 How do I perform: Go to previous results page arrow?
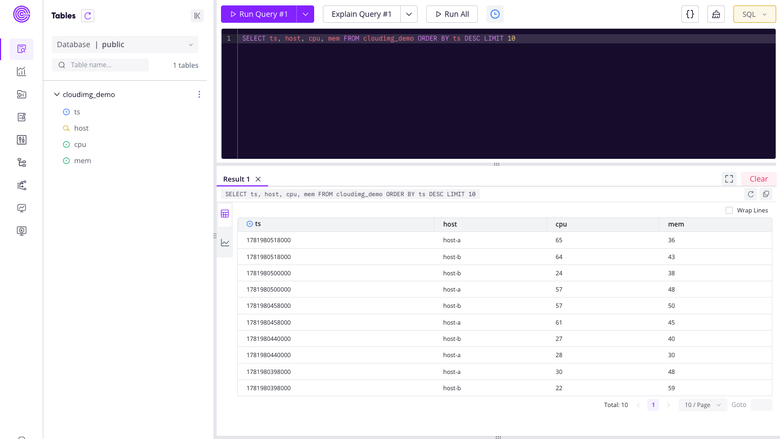pyautogui.click(x=638, y=405)
